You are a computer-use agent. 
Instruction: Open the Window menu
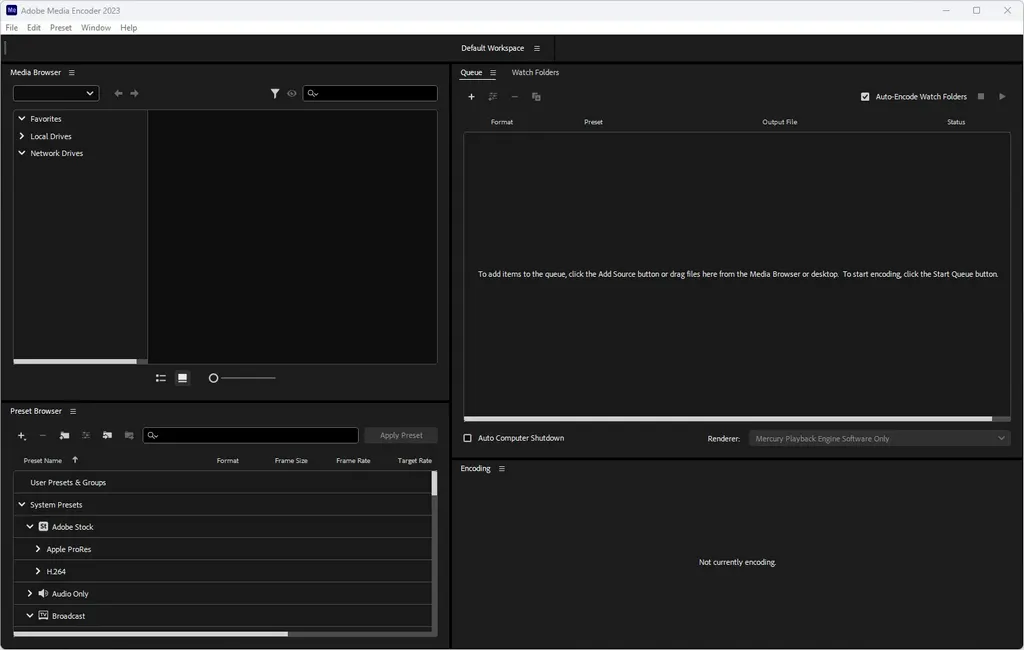tap(96, 27)
